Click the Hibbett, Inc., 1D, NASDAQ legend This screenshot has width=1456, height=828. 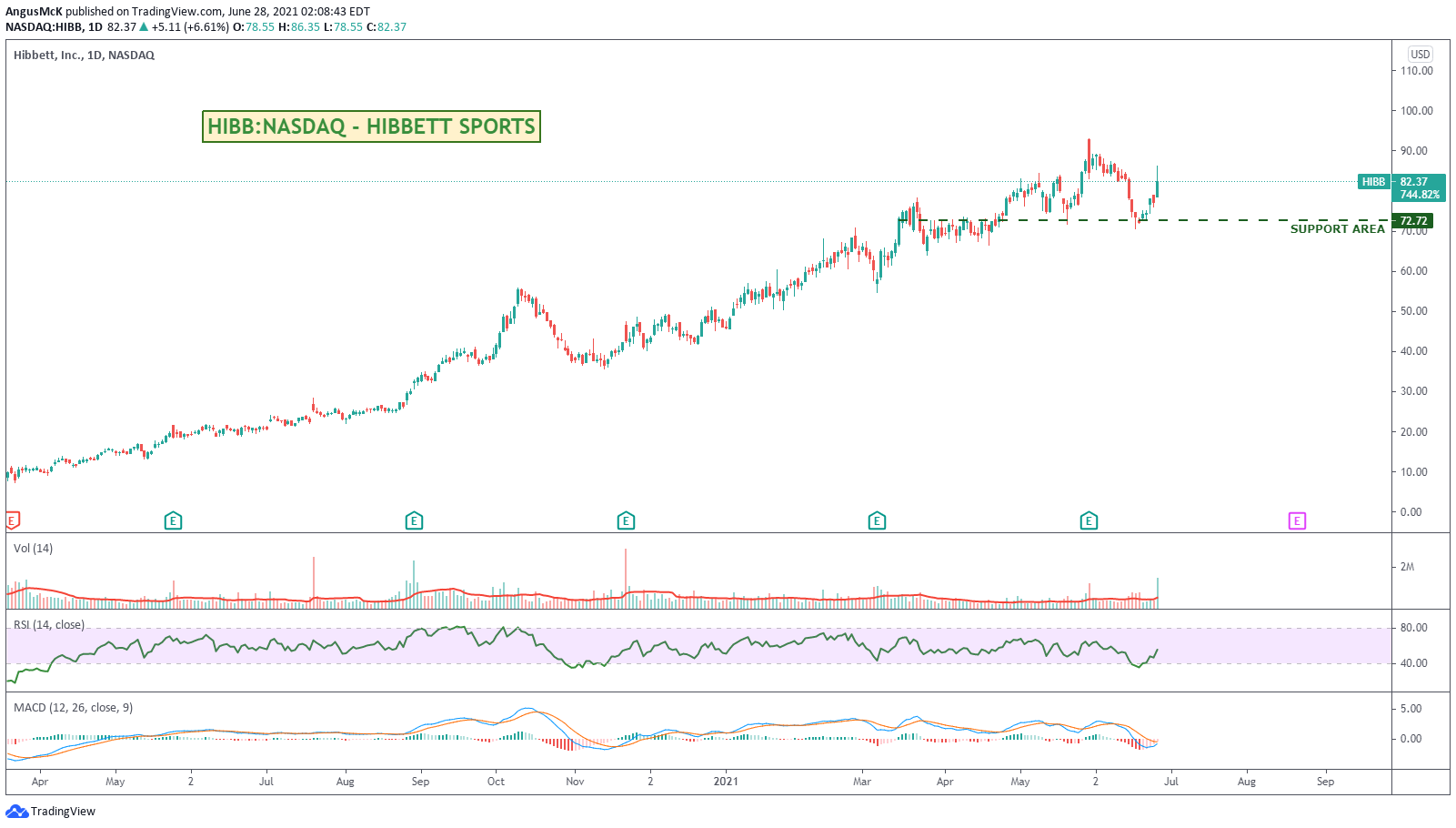84,56
